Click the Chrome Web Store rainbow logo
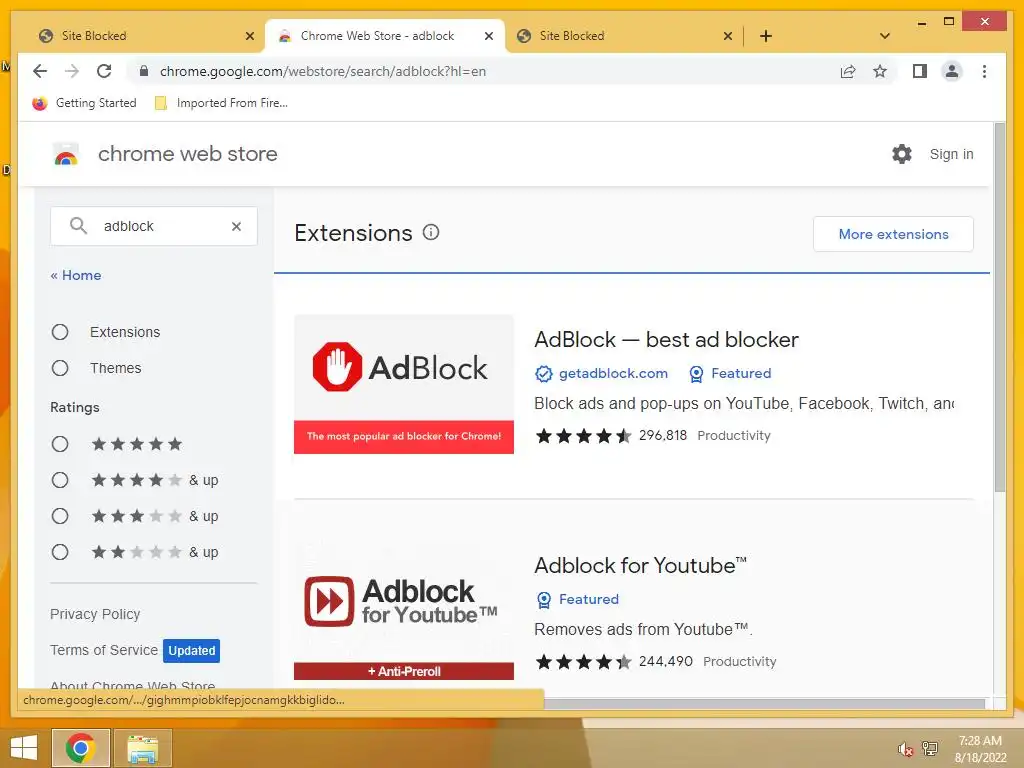This screenshot has width=1024, height=768. click(x=66, y=154)
